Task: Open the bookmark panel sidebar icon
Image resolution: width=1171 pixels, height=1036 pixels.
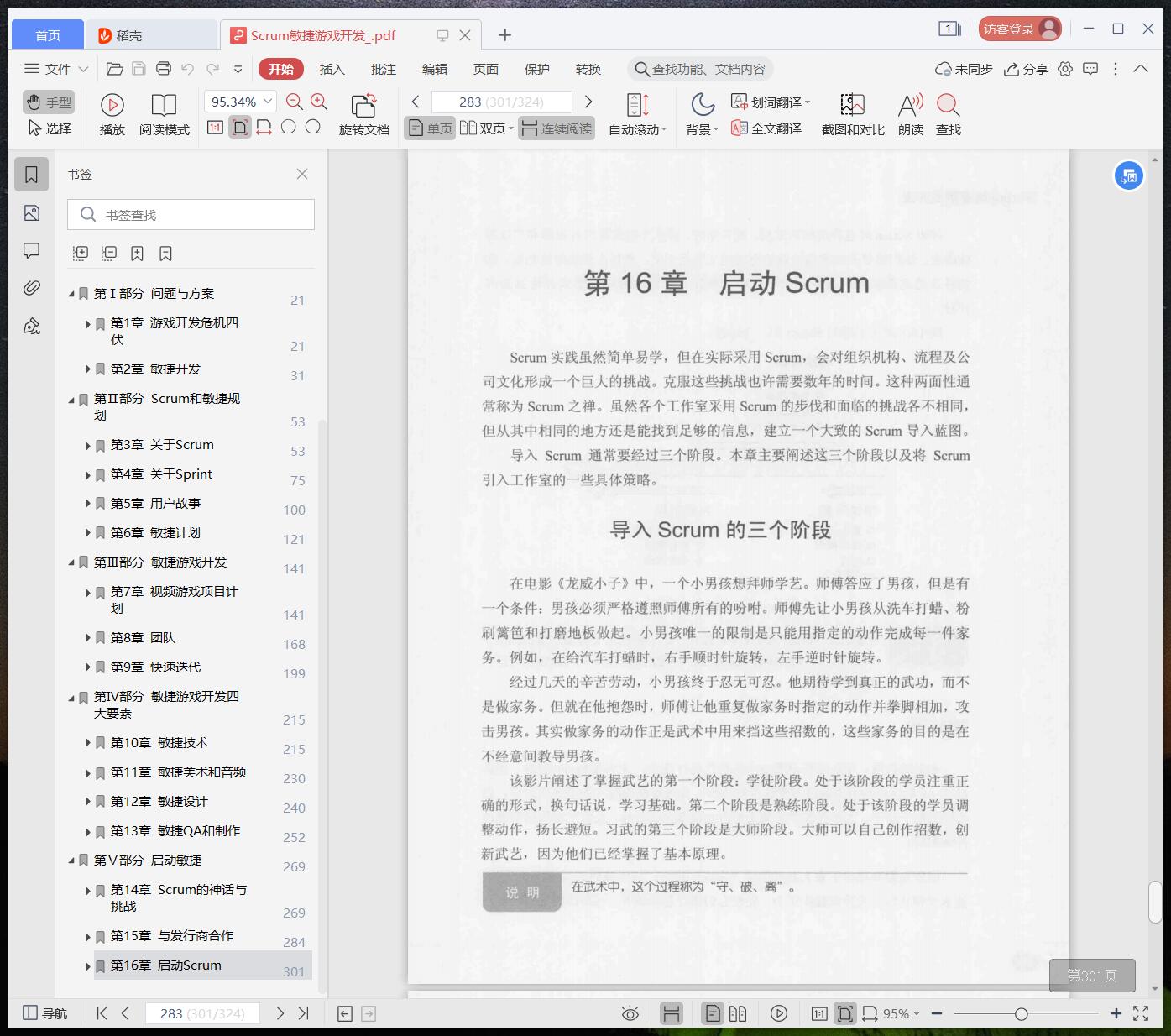Action: [32, 175]
